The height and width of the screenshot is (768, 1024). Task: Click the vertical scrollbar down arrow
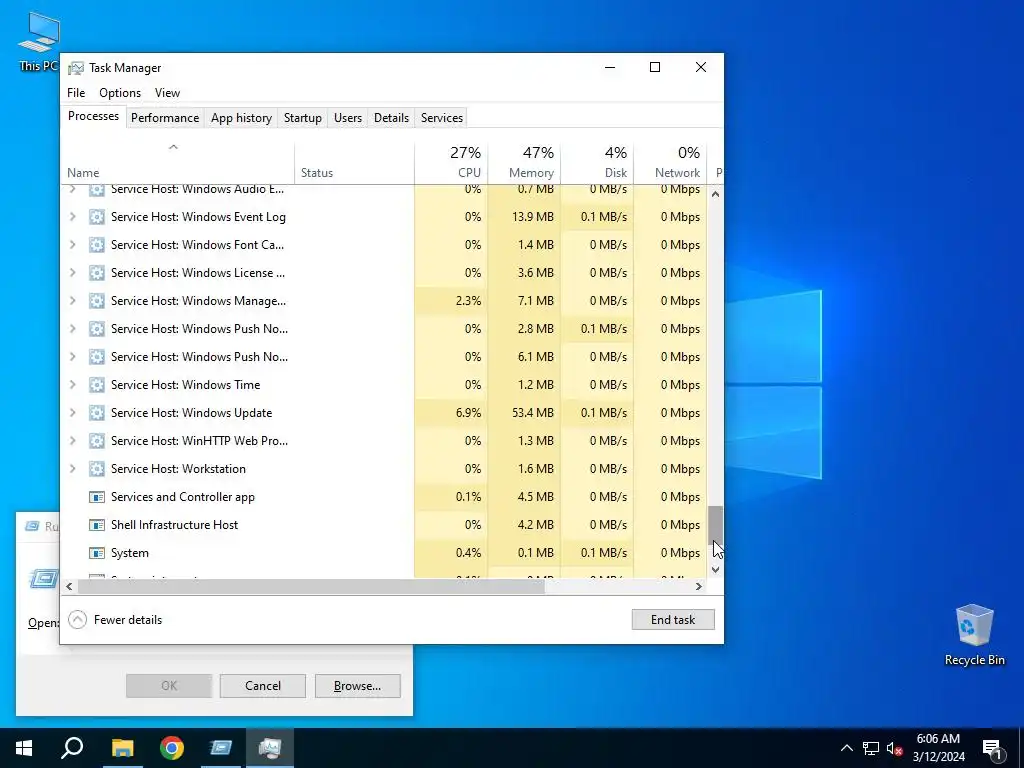click(716, 569)
